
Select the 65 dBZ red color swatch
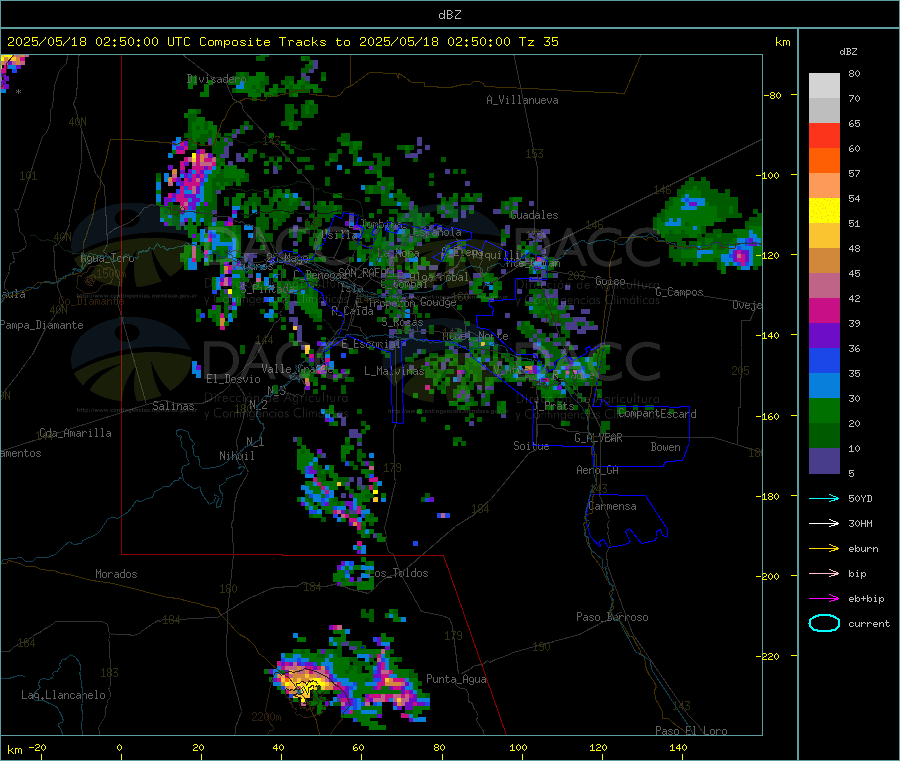(824, 135)
